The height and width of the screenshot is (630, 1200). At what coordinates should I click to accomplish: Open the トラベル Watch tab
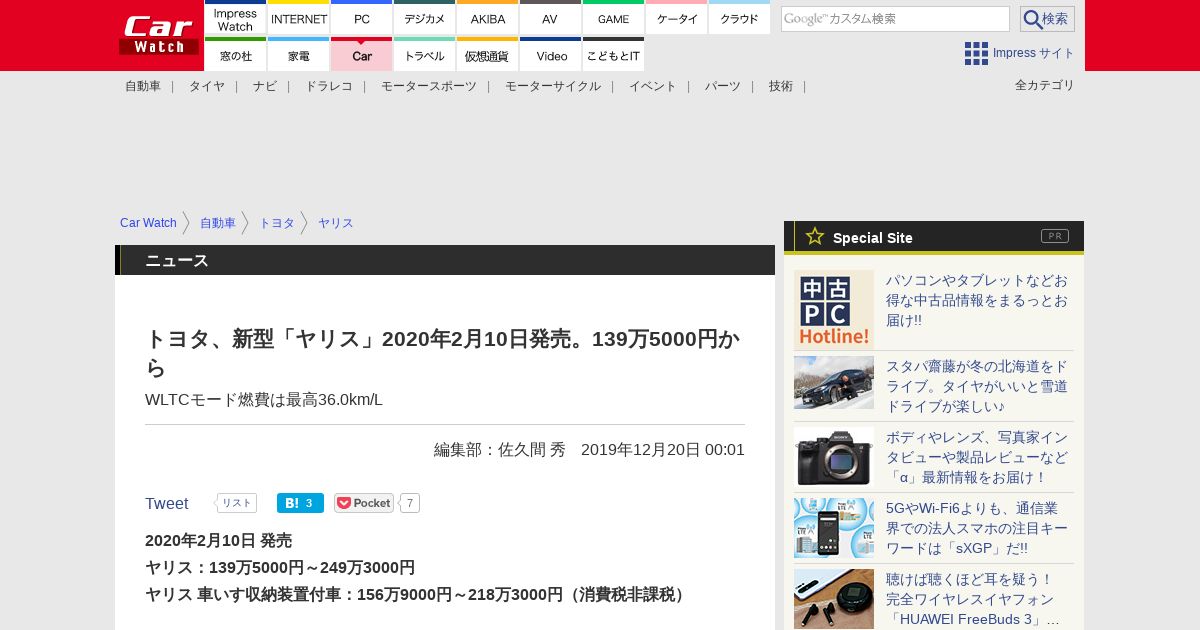[424, 54]
